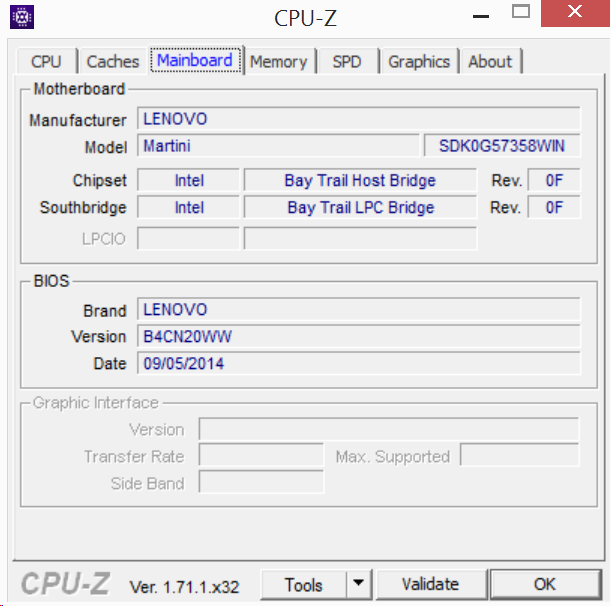Screen dimensions: 611x606
Task: Open the CPU tab
Action: point(46,62)
